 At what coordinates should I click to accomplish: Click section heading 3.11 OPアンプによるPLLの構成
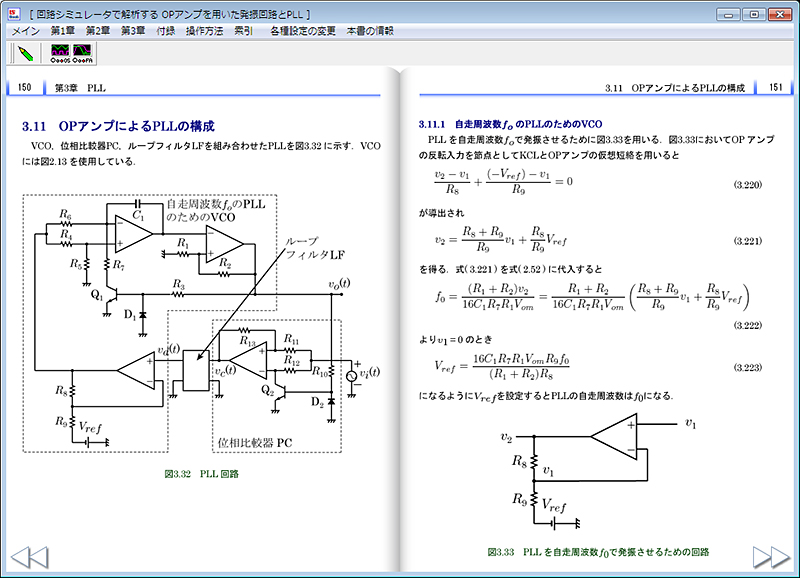click(118, 126)
